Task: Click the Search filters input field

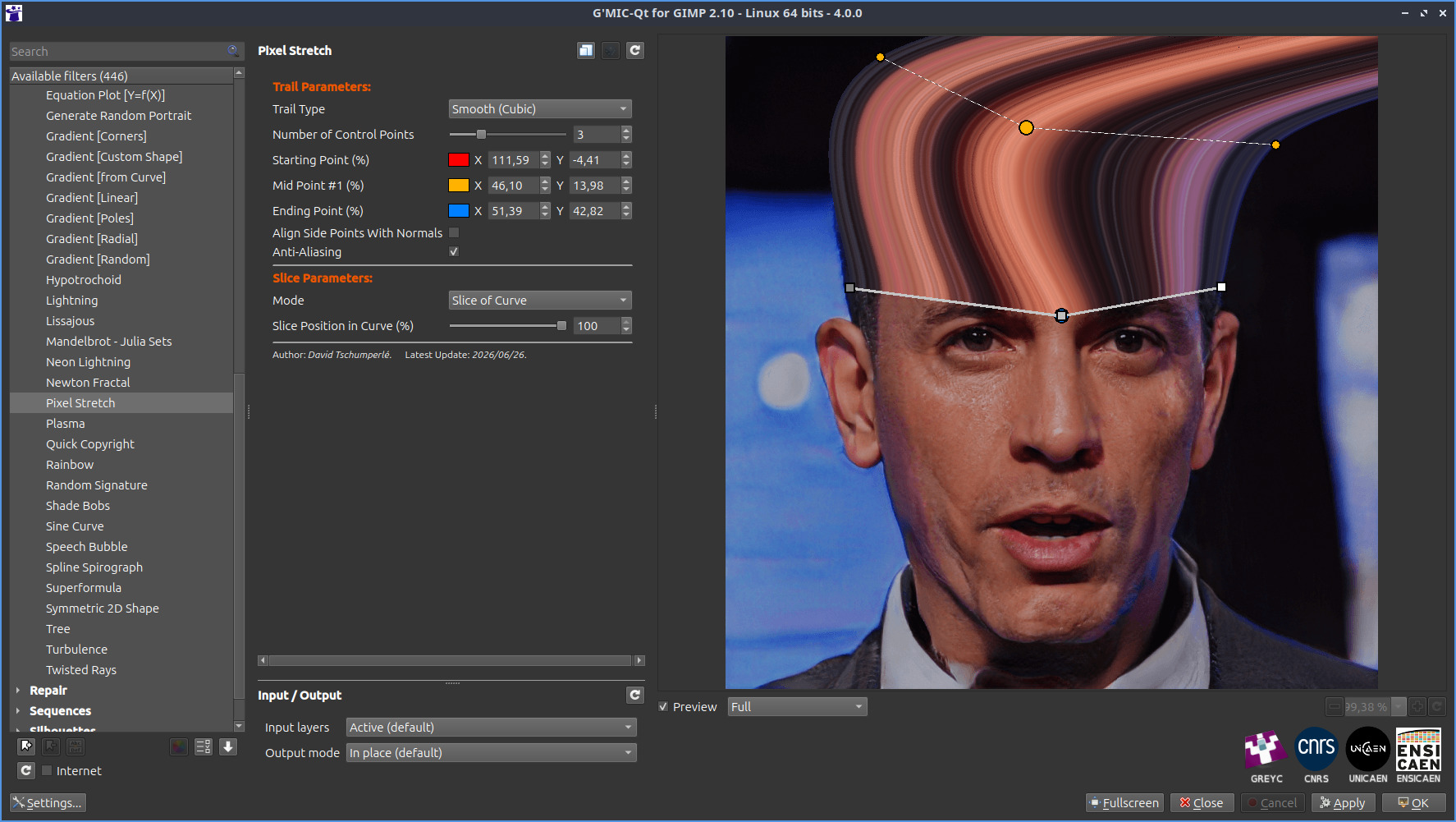Action: tap(119, 52)
